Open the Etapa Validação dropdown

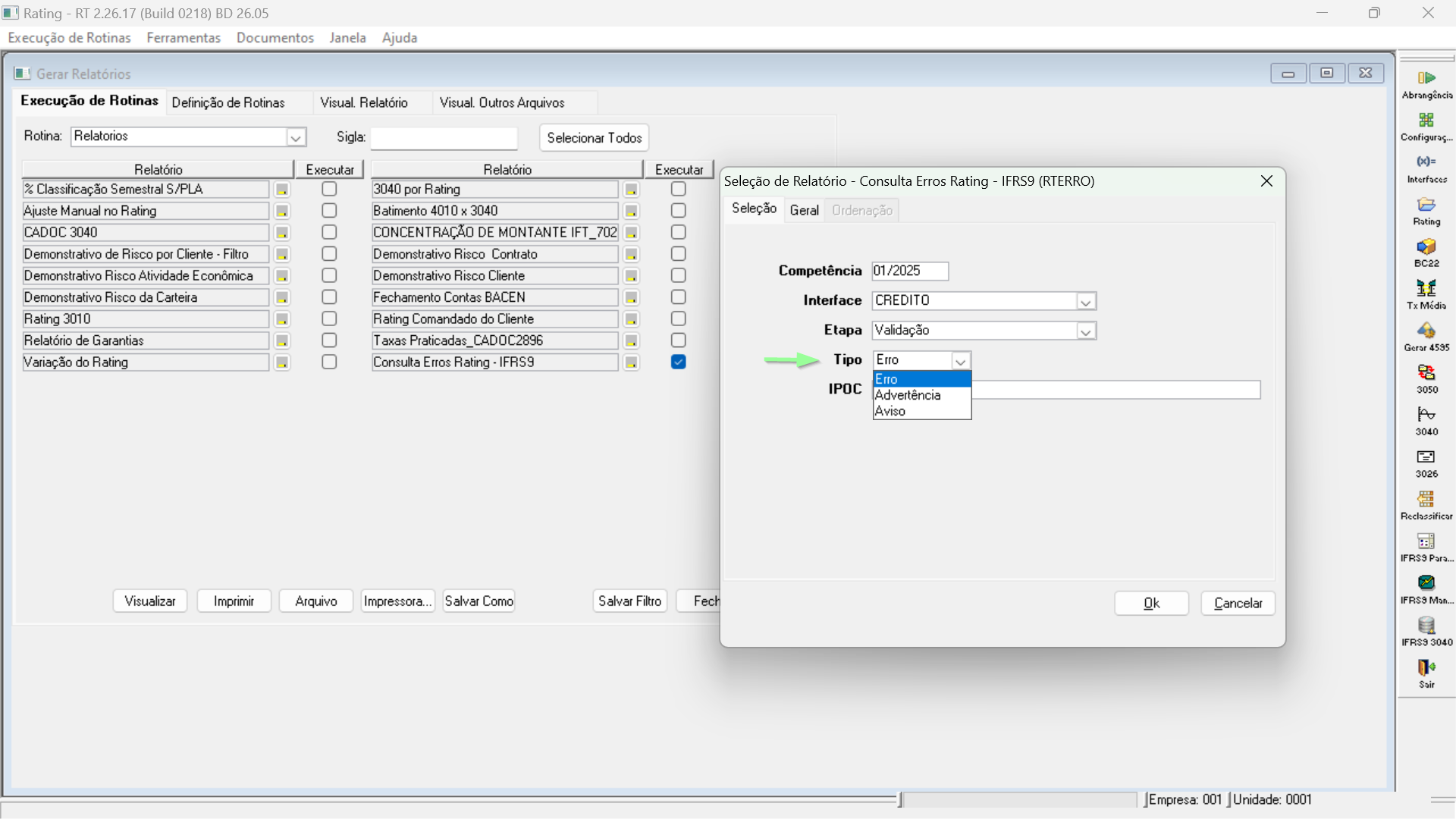(x=1085, y=331)
